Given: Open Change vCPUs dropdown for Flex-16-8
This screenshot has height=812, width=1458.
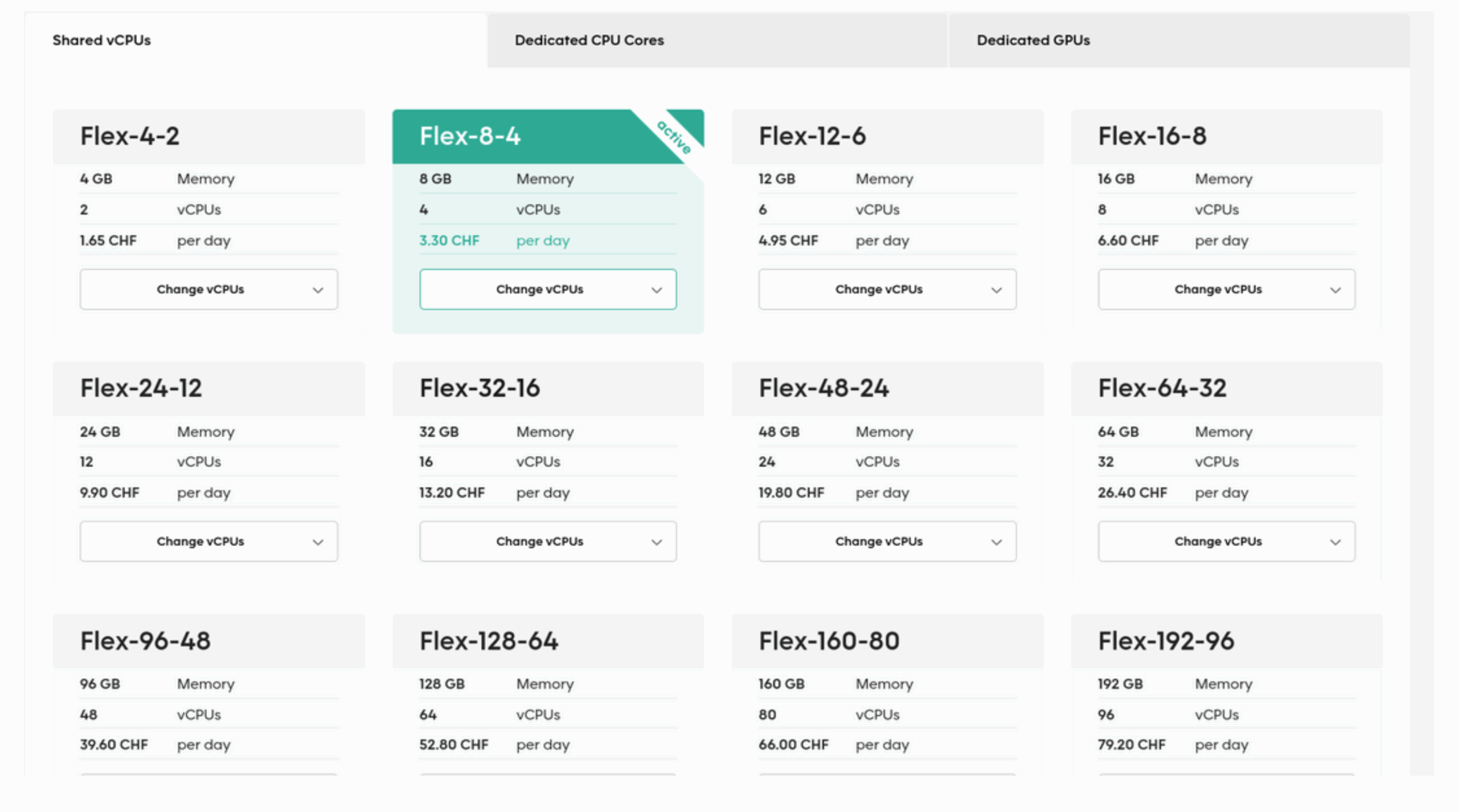Looking at the screenshot, I should click(1227, 289).
